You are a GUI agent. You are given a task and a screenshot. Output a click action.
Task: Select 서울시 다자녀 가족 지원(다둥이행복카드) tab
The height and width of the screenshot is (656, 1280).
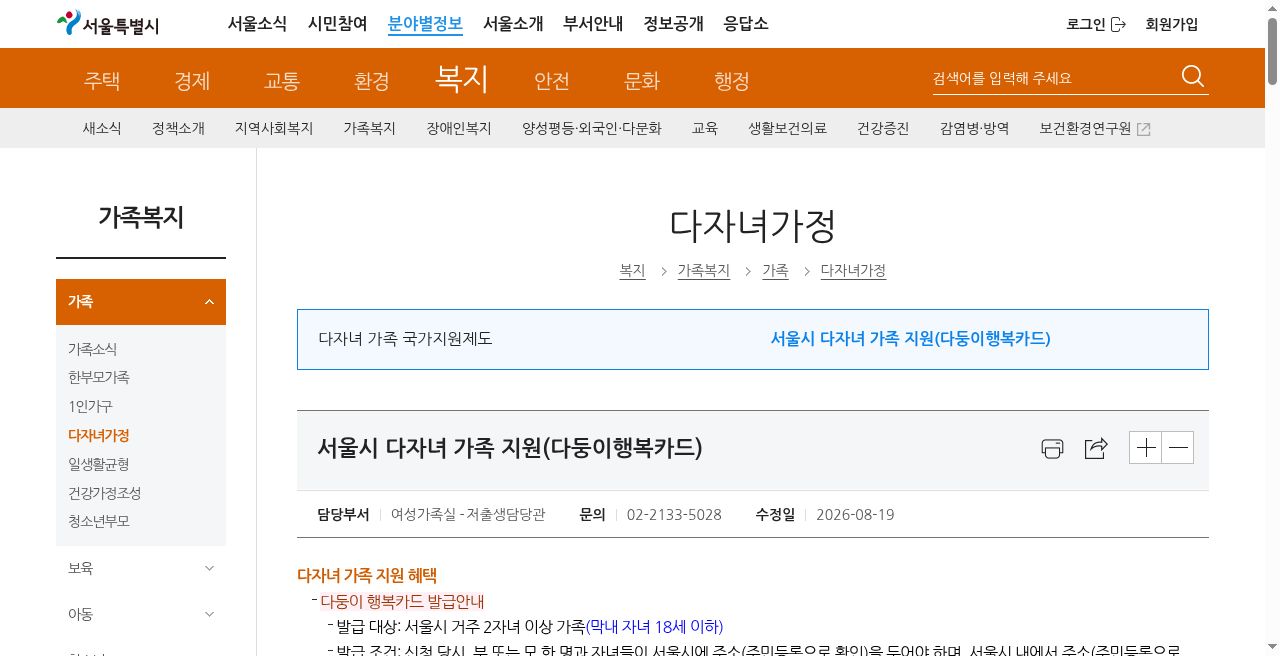pos(910,339)
